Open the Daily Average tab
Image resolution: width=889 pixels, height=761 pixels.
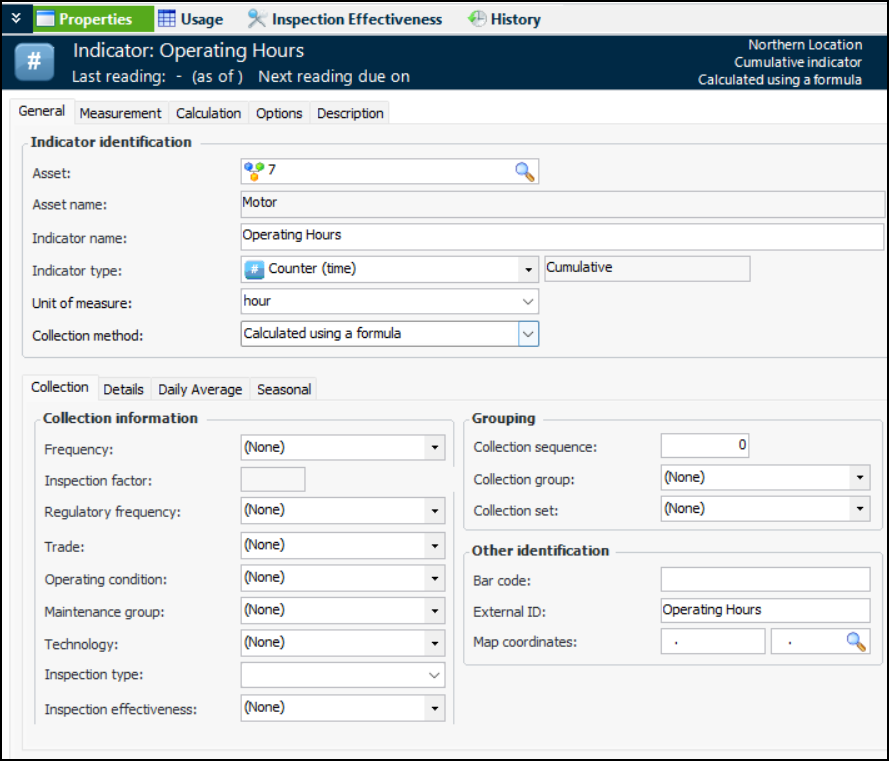(x=200, y=389)
